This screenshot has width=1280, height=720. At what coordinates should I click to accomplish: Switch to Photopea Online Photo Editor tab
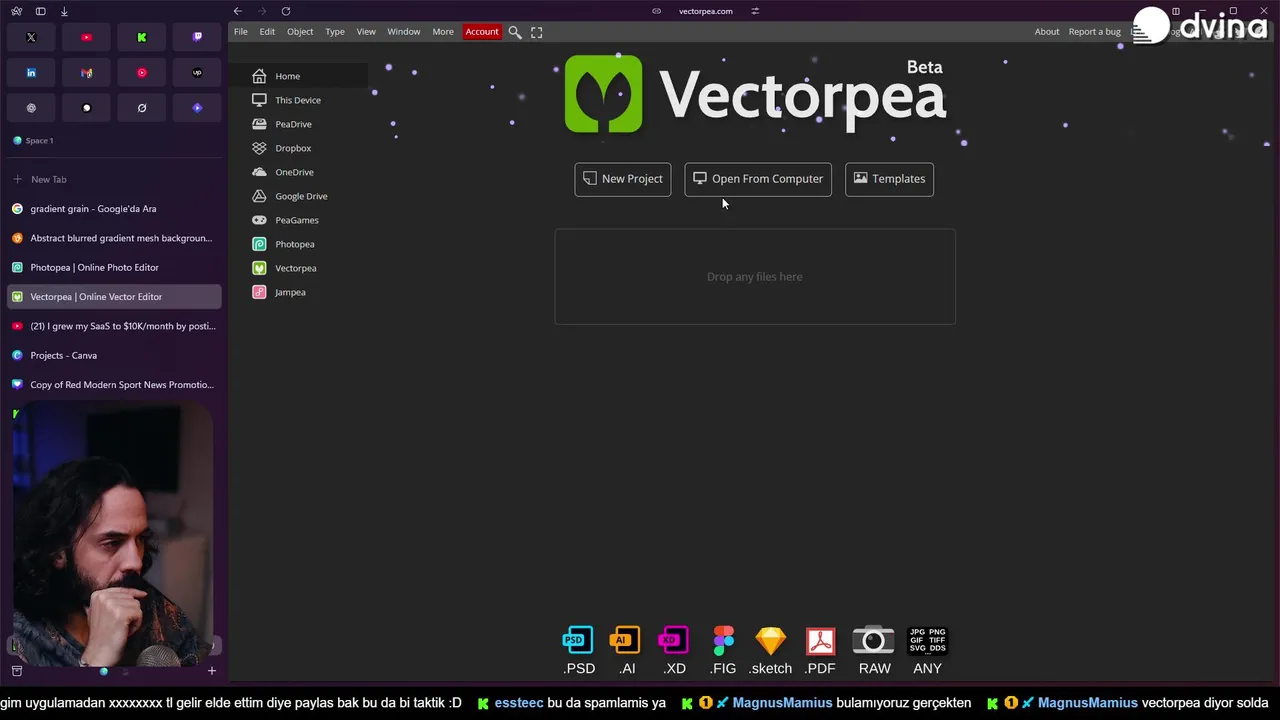coord(114,267)
